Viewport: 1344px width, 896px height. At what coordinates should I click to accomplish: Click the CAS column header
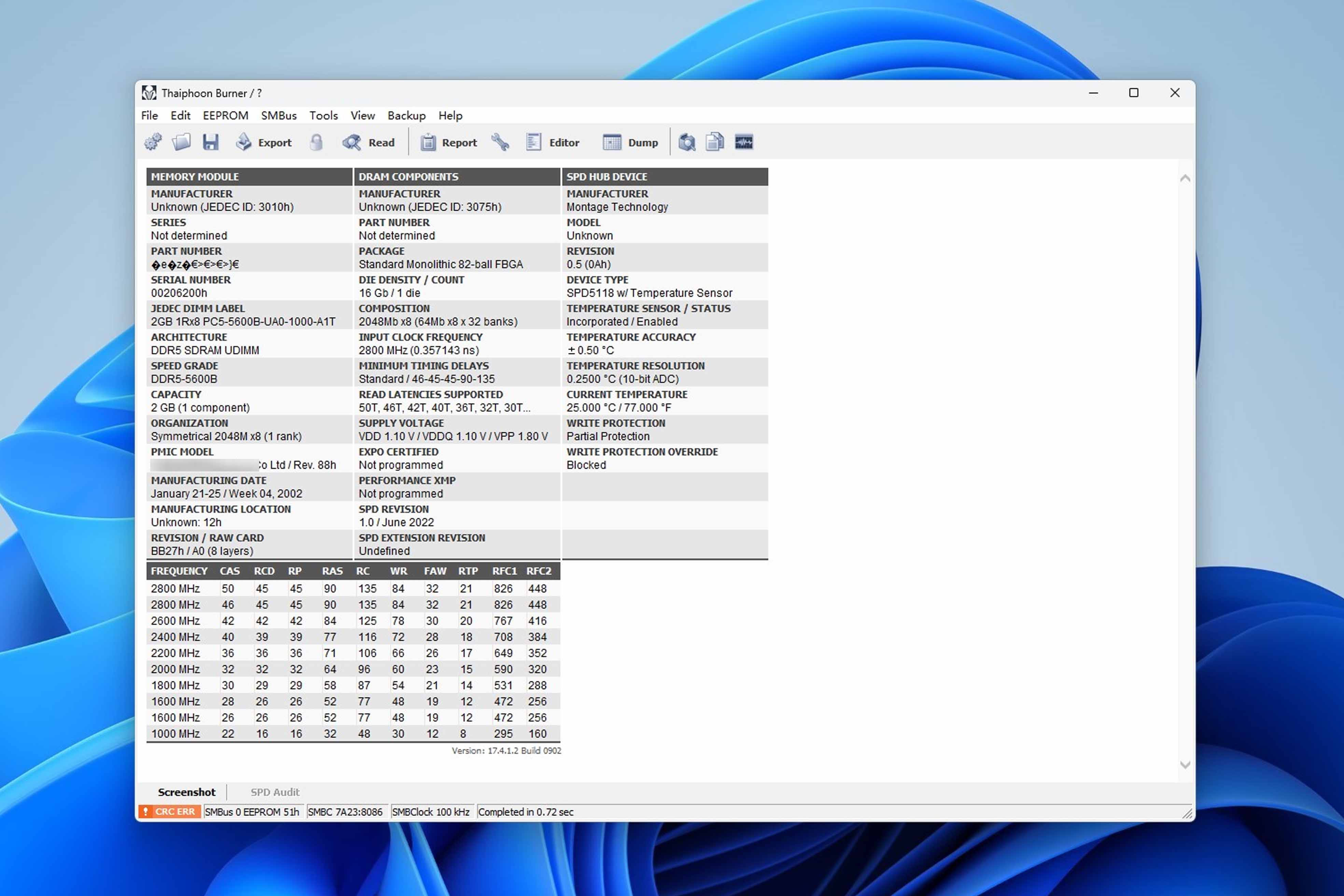[230, 571]
